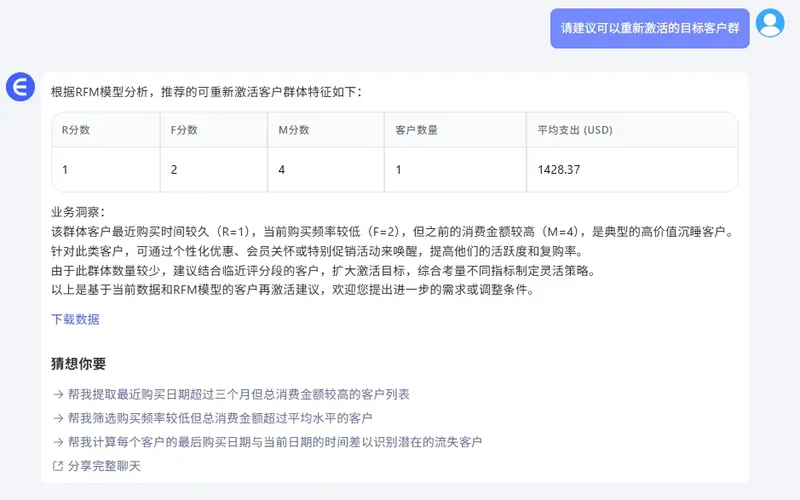800x500 pixels.
Task: Click the 客户数量 column header
Action: [416, 130]
